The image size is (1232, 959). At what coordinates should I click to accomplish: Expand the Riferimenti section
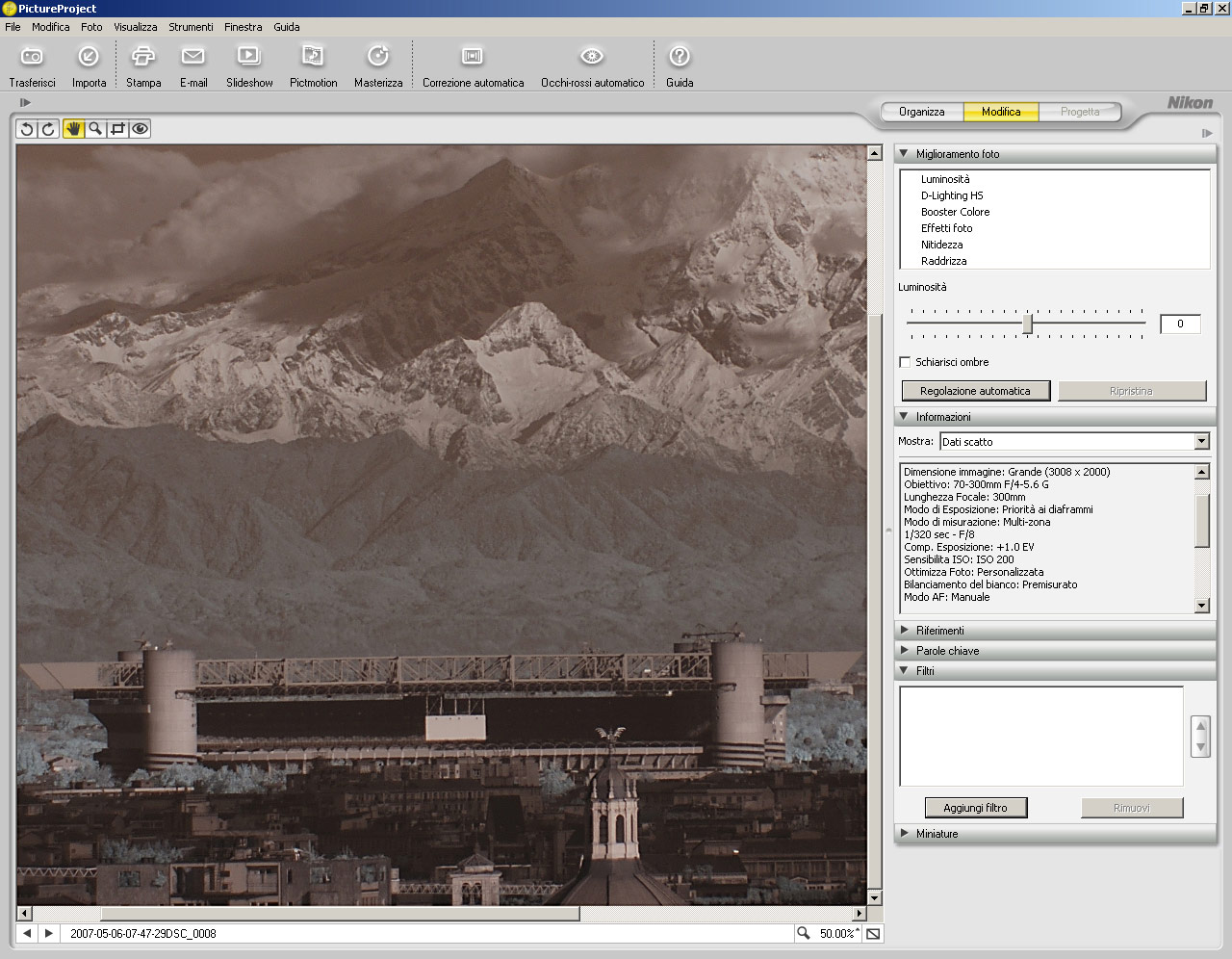[x=939, y=631]
